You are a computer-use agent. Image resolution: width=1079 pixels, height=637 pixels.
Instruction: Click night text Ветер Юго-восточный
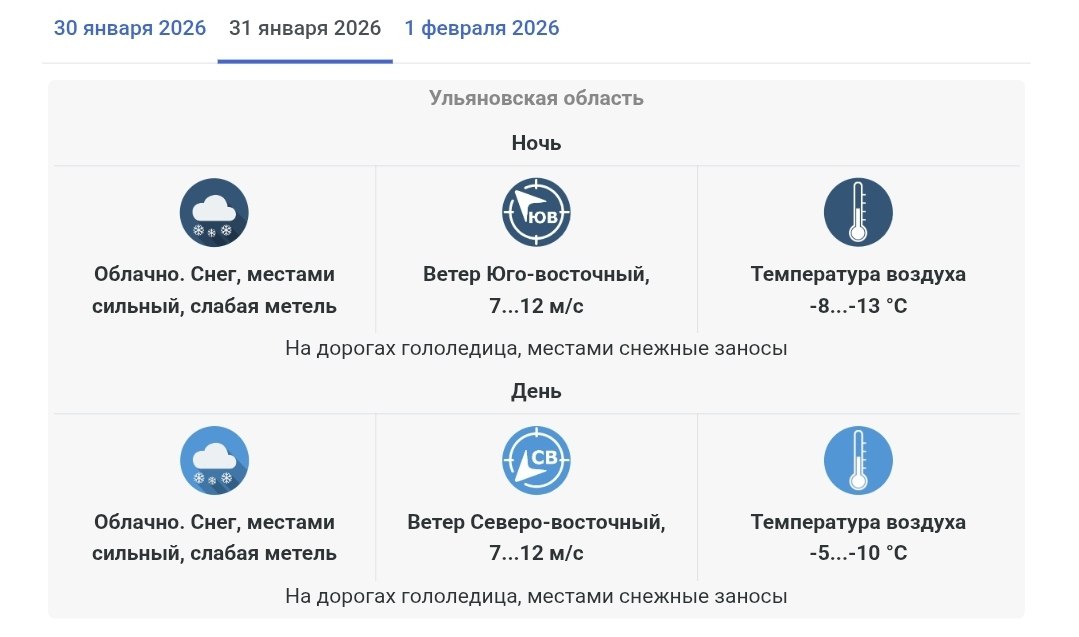pyautogui.click(x=536, y=274)
